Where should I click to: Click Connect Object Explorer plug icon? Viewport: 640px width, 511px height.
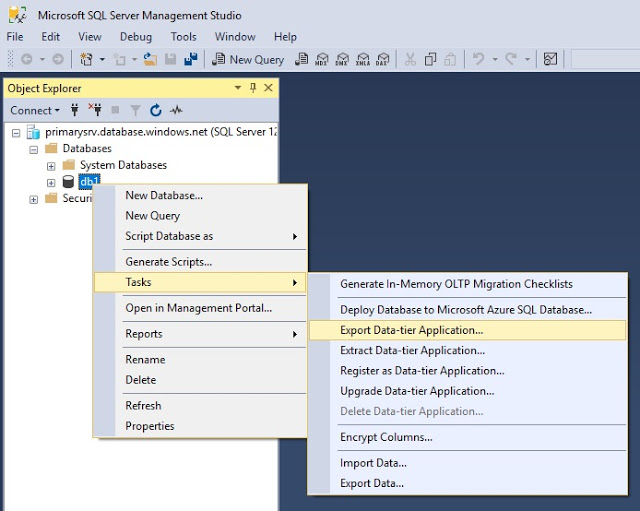tap(75, 110)
